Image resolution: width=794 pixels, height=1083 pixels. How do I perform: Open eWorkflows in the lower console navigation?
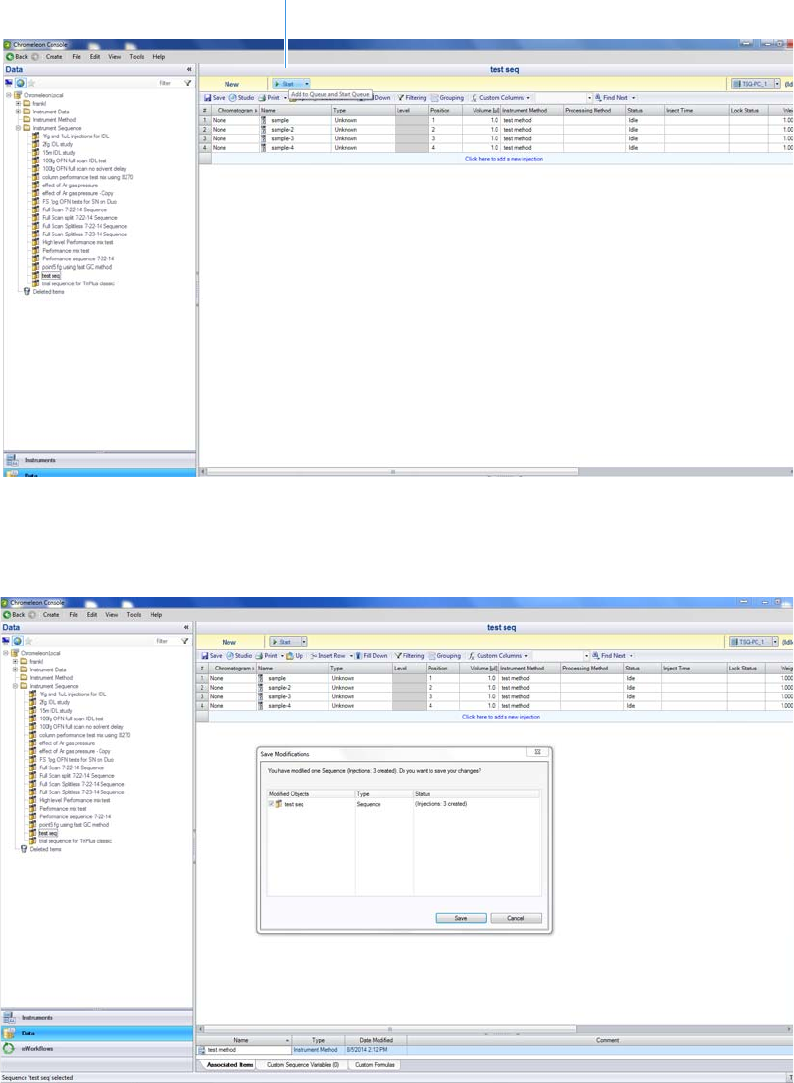click(97, 1048)
